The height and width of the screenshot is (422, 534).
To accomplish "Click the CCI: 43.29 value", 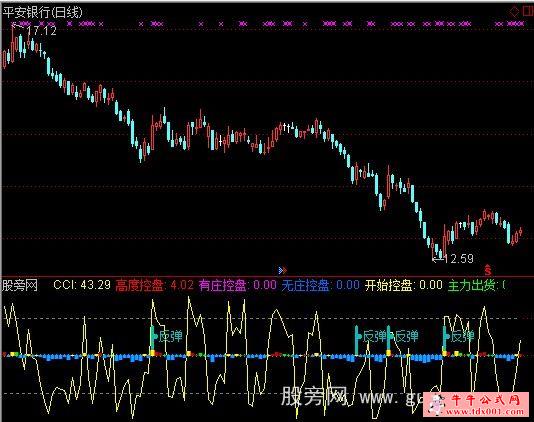I will (82, 285).
